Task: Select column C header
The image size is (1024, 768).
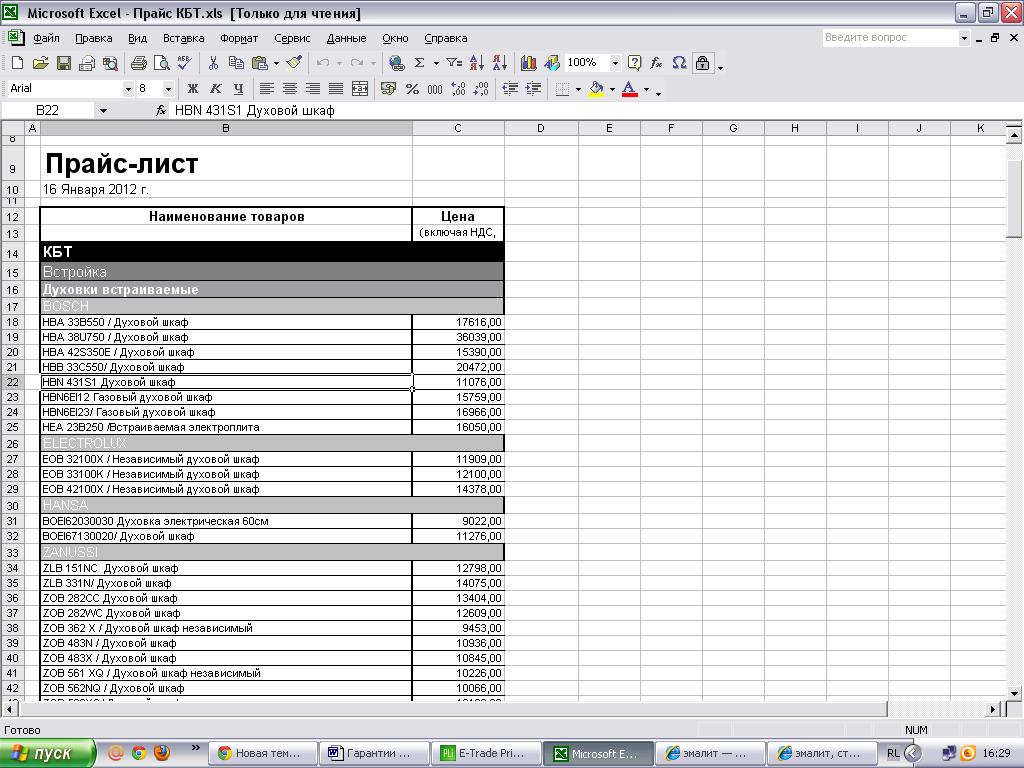Action: point(458,128)
